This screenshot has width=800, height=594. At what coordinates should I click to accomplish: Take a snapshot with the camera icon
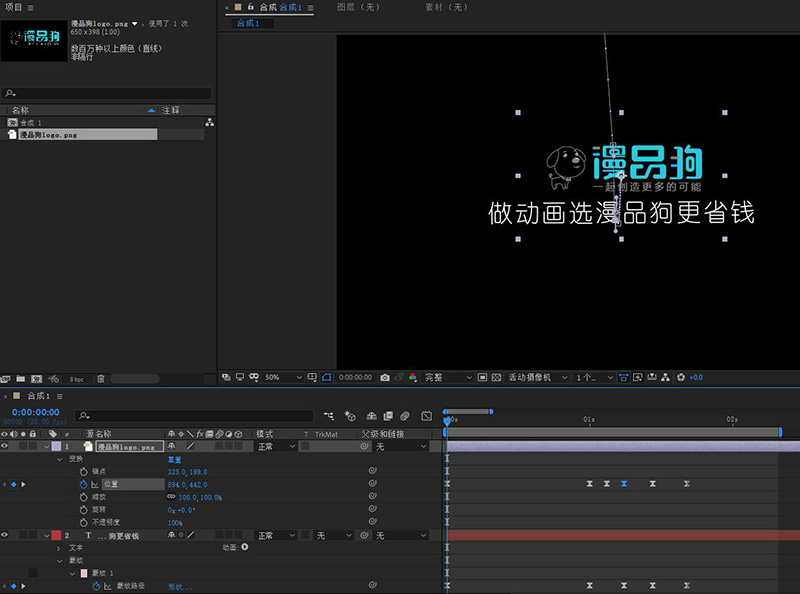click(x=385, y=378)
